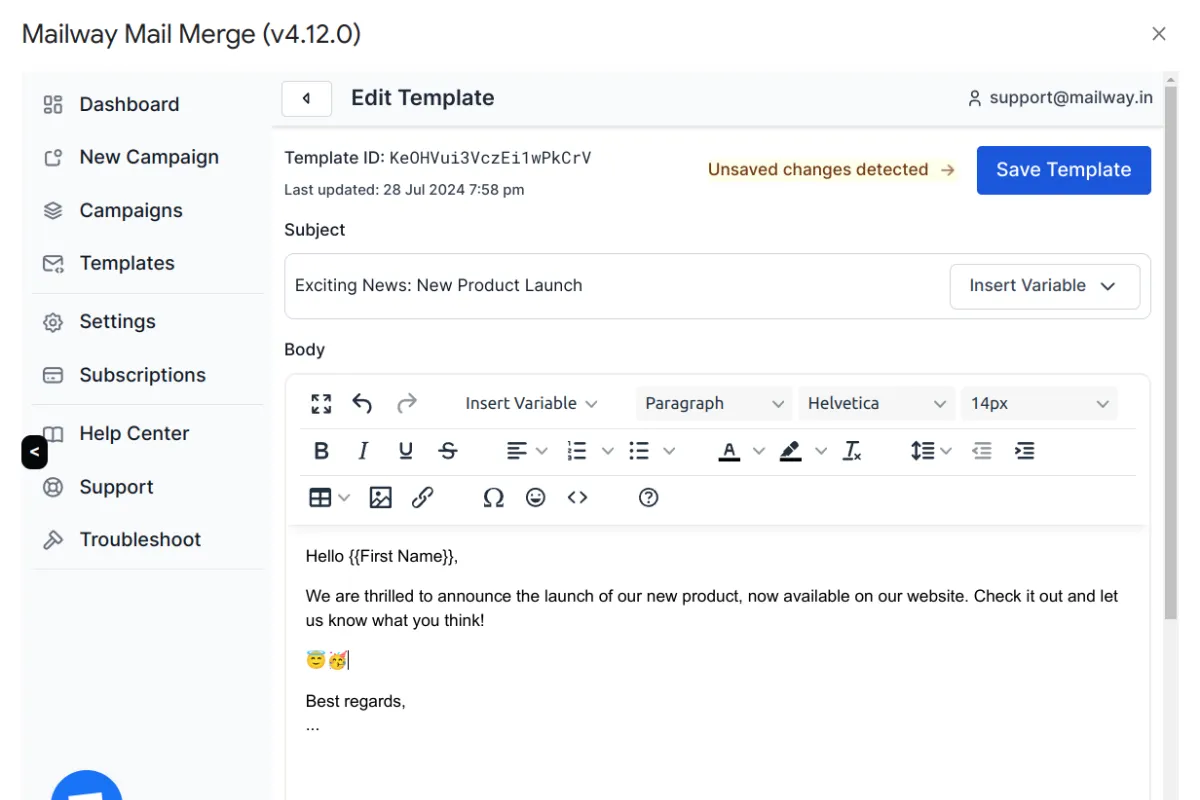Toggle bold formatting in the editor

pyautogui.click(x=320, y=450)
